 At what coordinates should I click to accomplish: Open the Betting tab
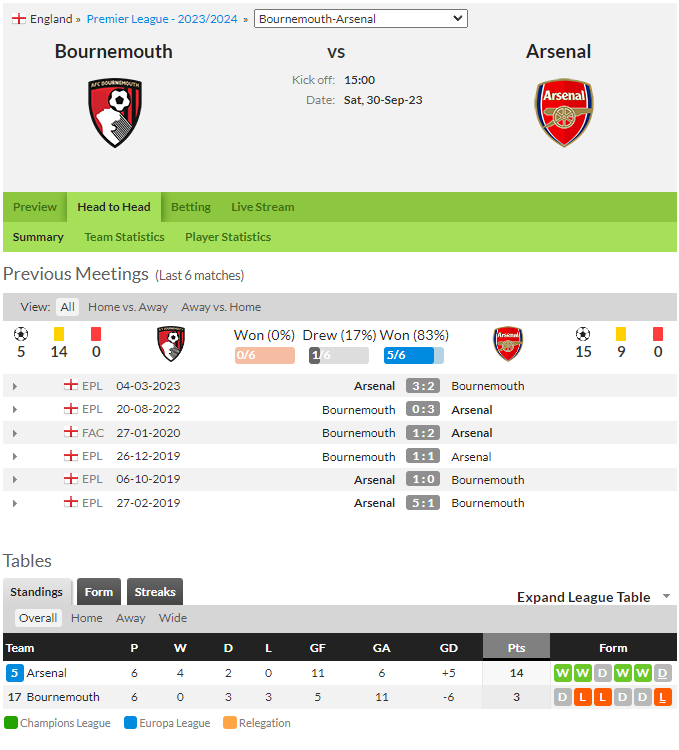pyautogui.click(x=191, y=207)
